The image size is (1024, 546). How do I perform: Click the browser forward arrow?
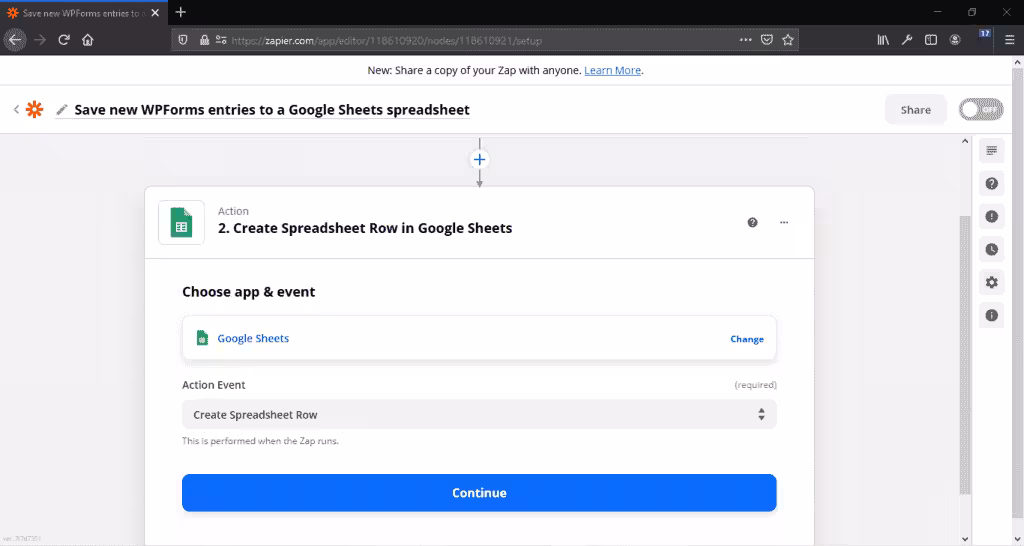[40, 40]
